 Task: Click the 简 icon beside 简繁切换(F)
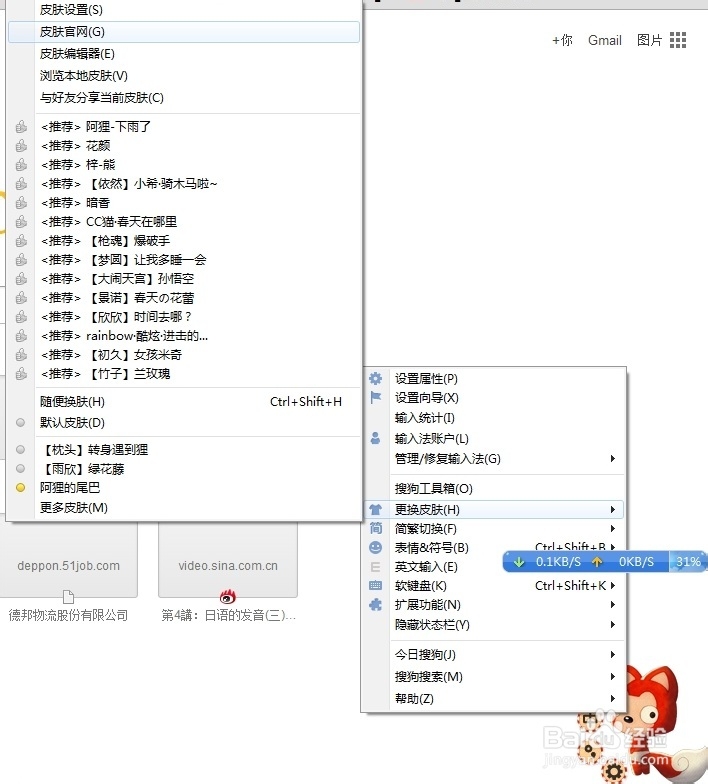(x=376, y=528)
